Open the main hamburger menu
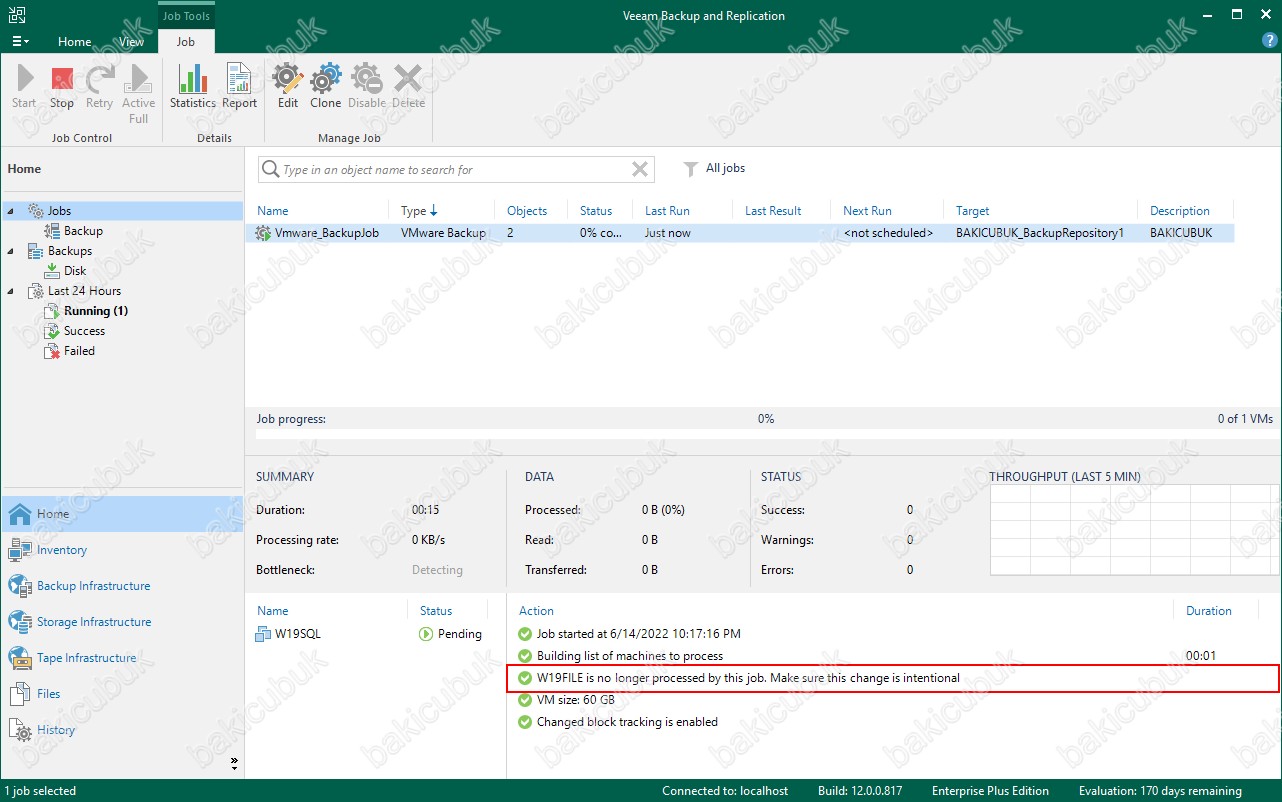Image resolution: width=1282 pixels, height=802 pixels. click(20, 41)
